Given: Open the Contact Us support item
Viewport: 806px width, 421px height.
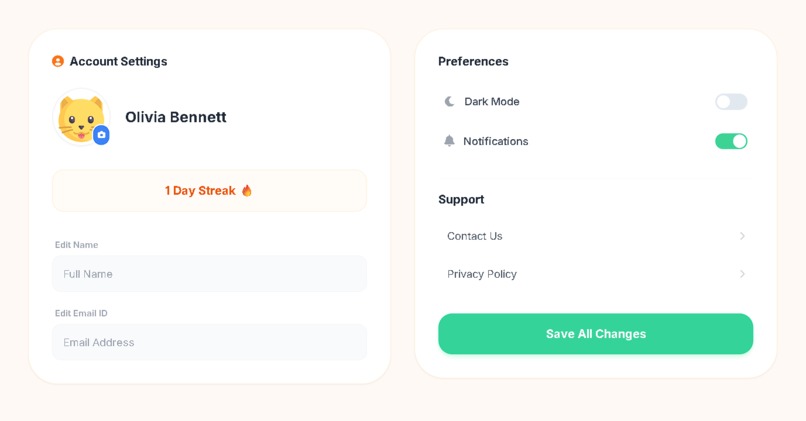Looking at the screenshot, I should (596, 236).
